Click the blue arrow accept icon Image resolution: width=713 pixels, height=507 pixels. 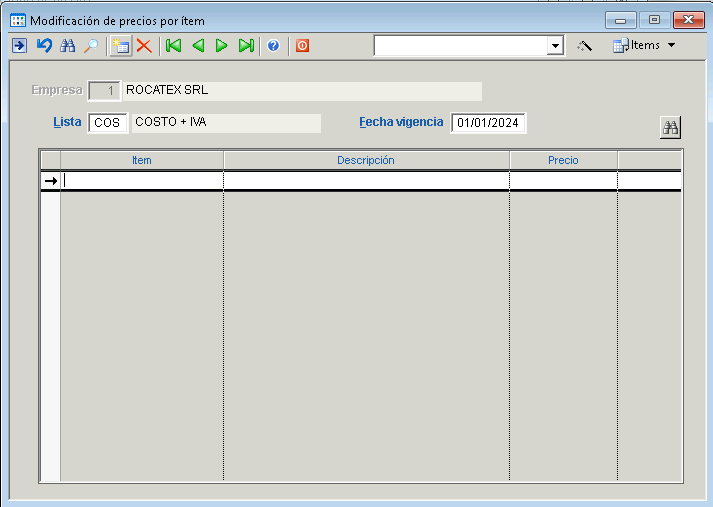click(x=19, y=46)
